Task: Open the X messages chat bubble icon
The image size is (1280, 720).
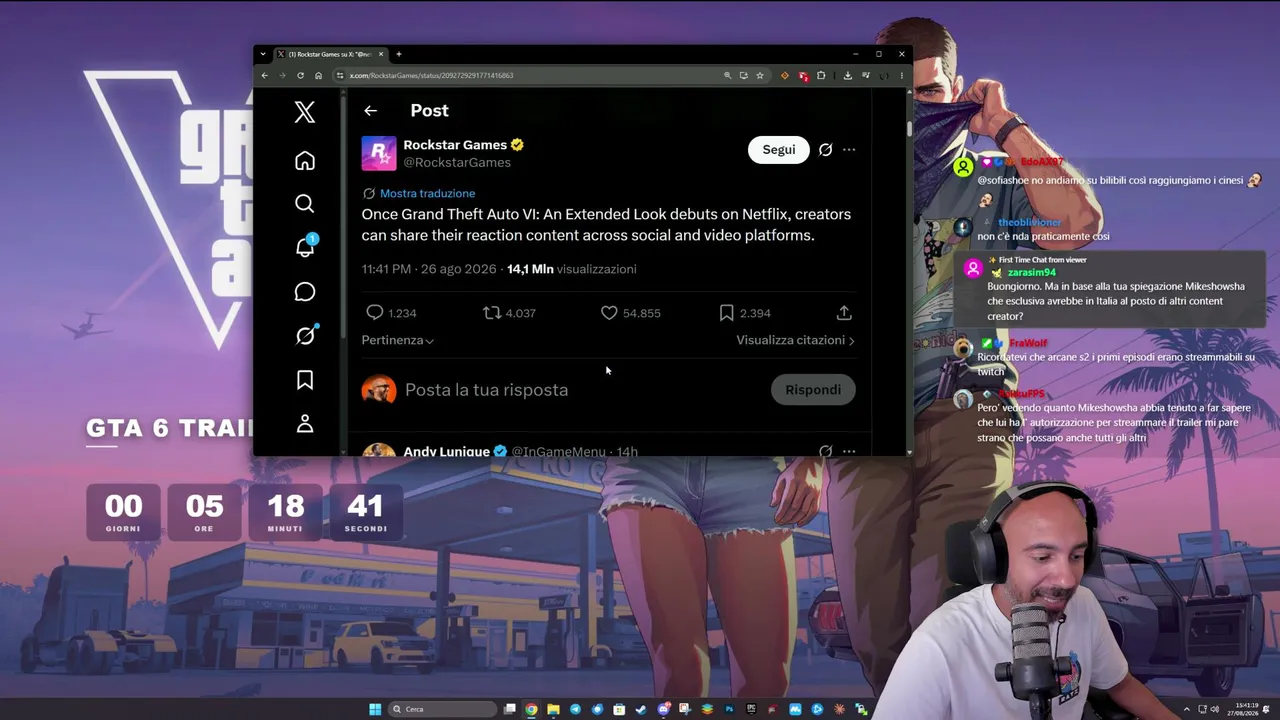Action: [x=305, y=292]
